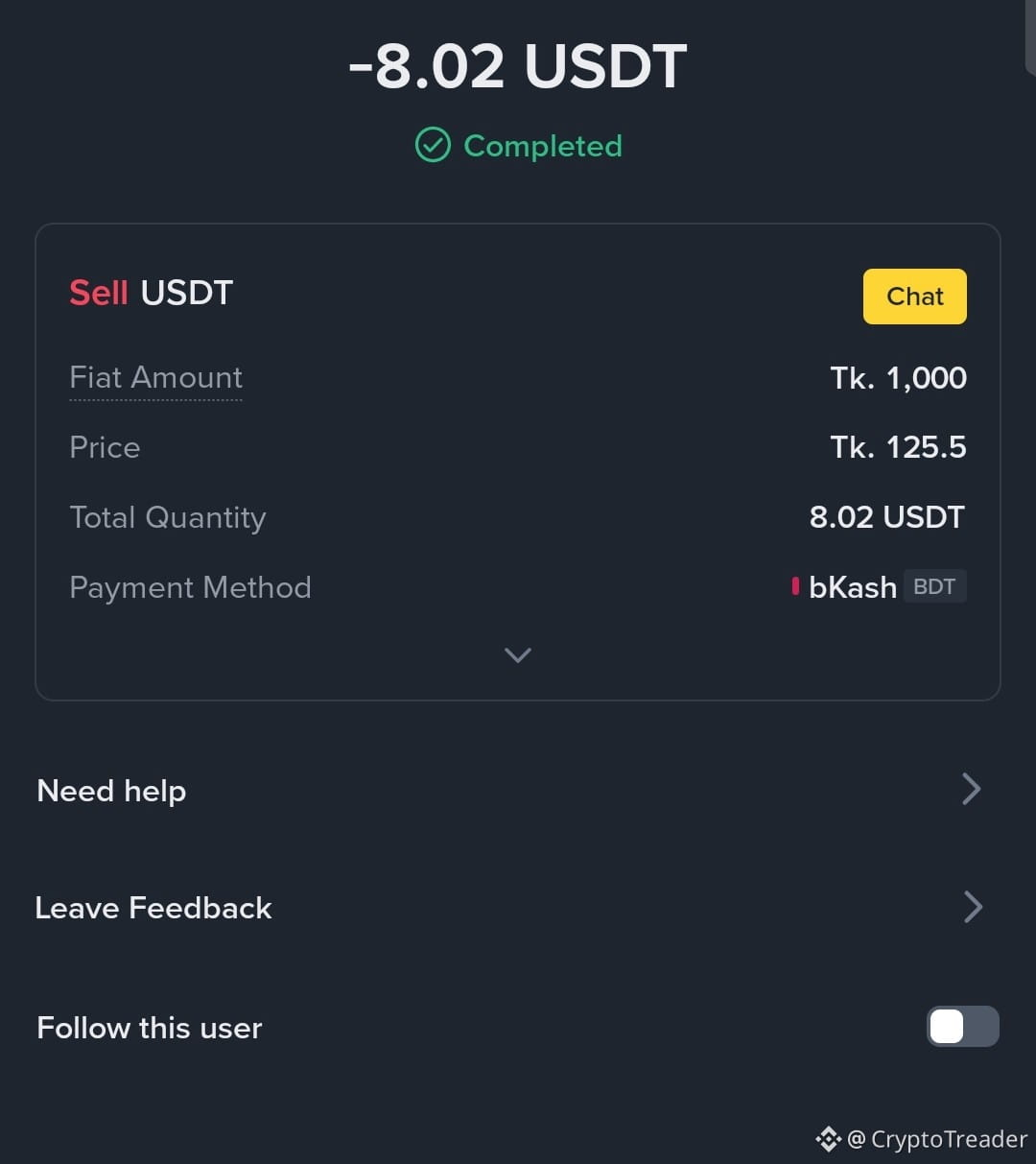This screenshot has width=1036, height=1164.
Task: Click the 8.02 USDT total quantity value
Action: (887, 517)
